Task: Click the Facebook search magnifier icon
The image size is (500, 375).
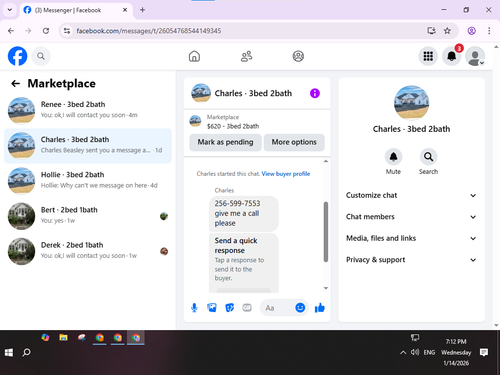Action: [41, 56]
